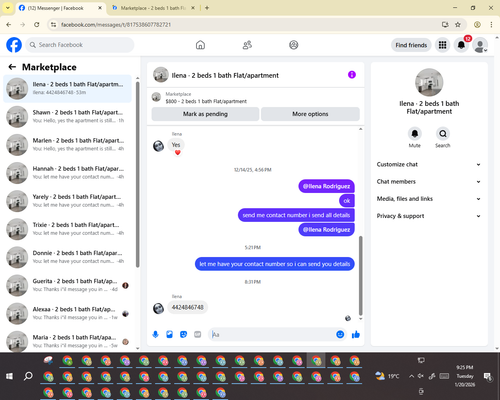Open Chrome three-dot menu
Screen dimensions: 500x400
[491, 24]
